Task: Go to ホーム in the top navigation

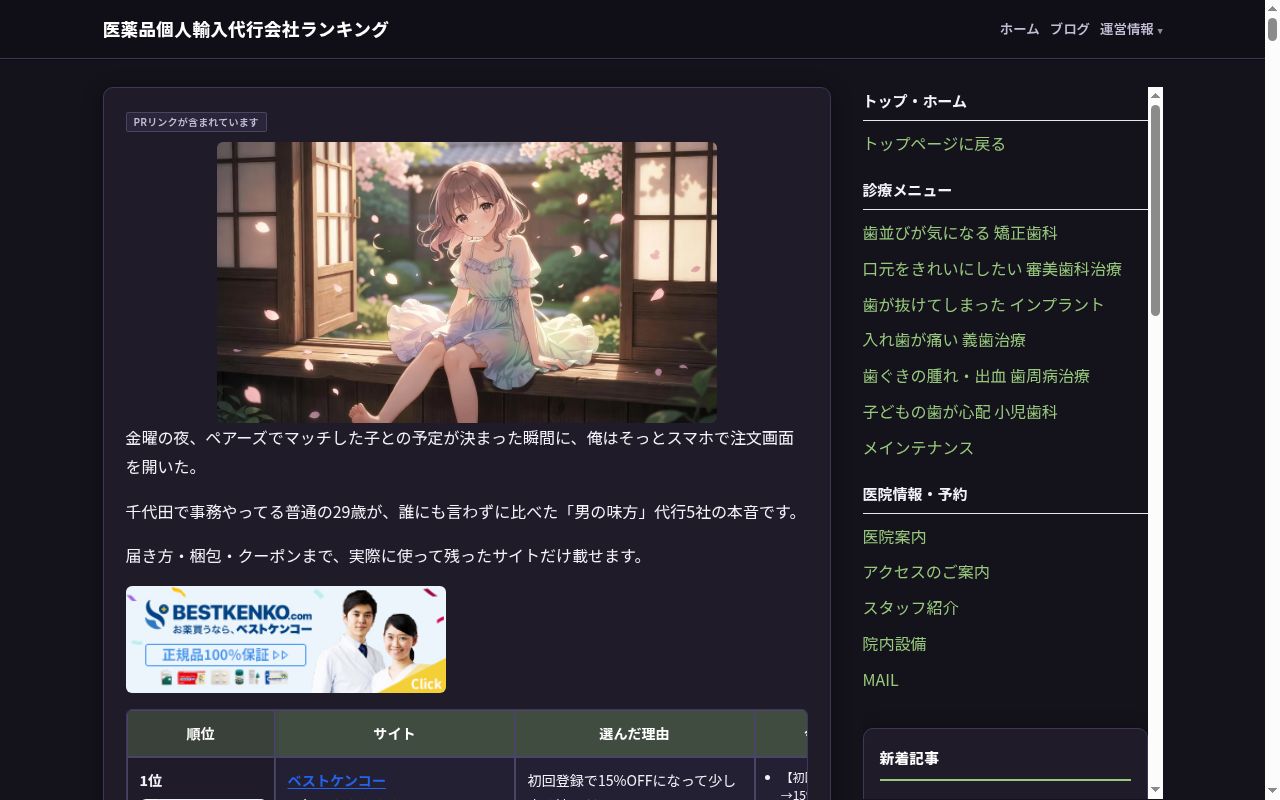Action: tap(1019, 29)
